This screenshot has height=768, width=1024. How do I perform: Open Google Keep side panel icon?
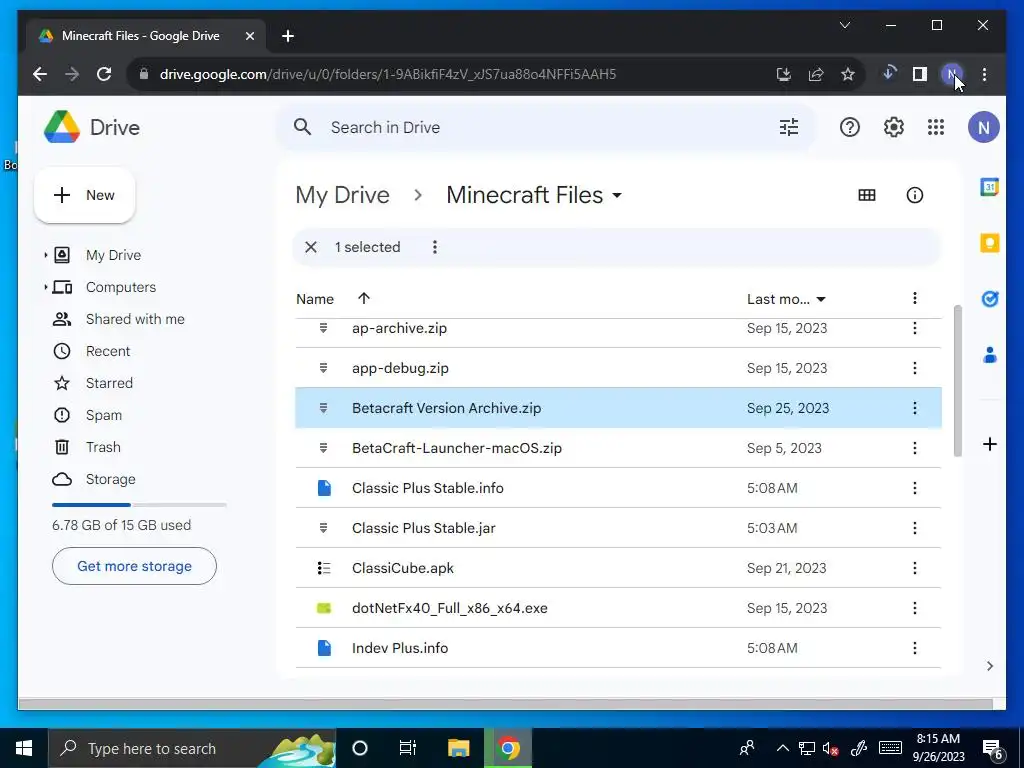(x=989, y=243)
